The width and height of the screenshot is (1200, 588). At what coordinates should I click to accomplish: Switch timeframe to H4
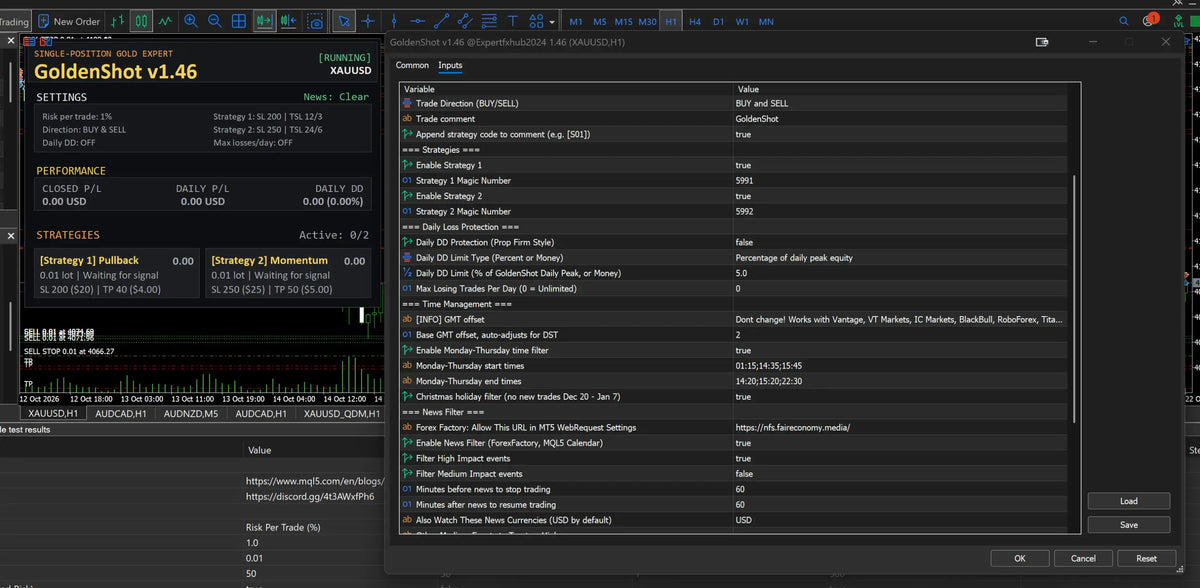click(695, 21)
